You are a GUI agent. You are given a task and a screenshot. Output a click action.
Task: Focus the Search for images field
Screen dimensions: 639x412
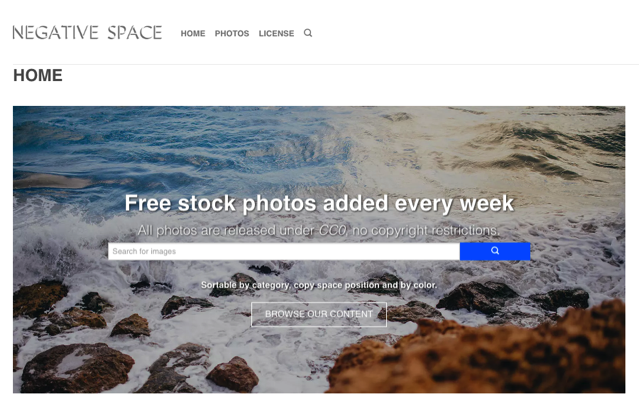click(284, 251)
